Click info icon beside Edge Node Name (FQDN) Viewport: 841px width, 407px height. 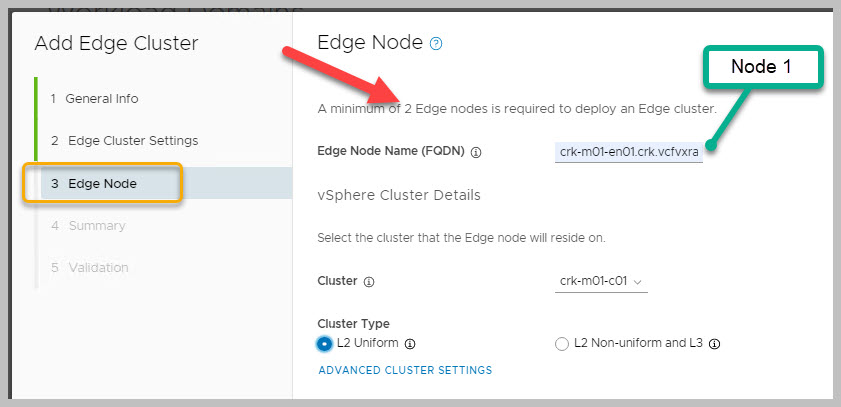click(476, 153)
